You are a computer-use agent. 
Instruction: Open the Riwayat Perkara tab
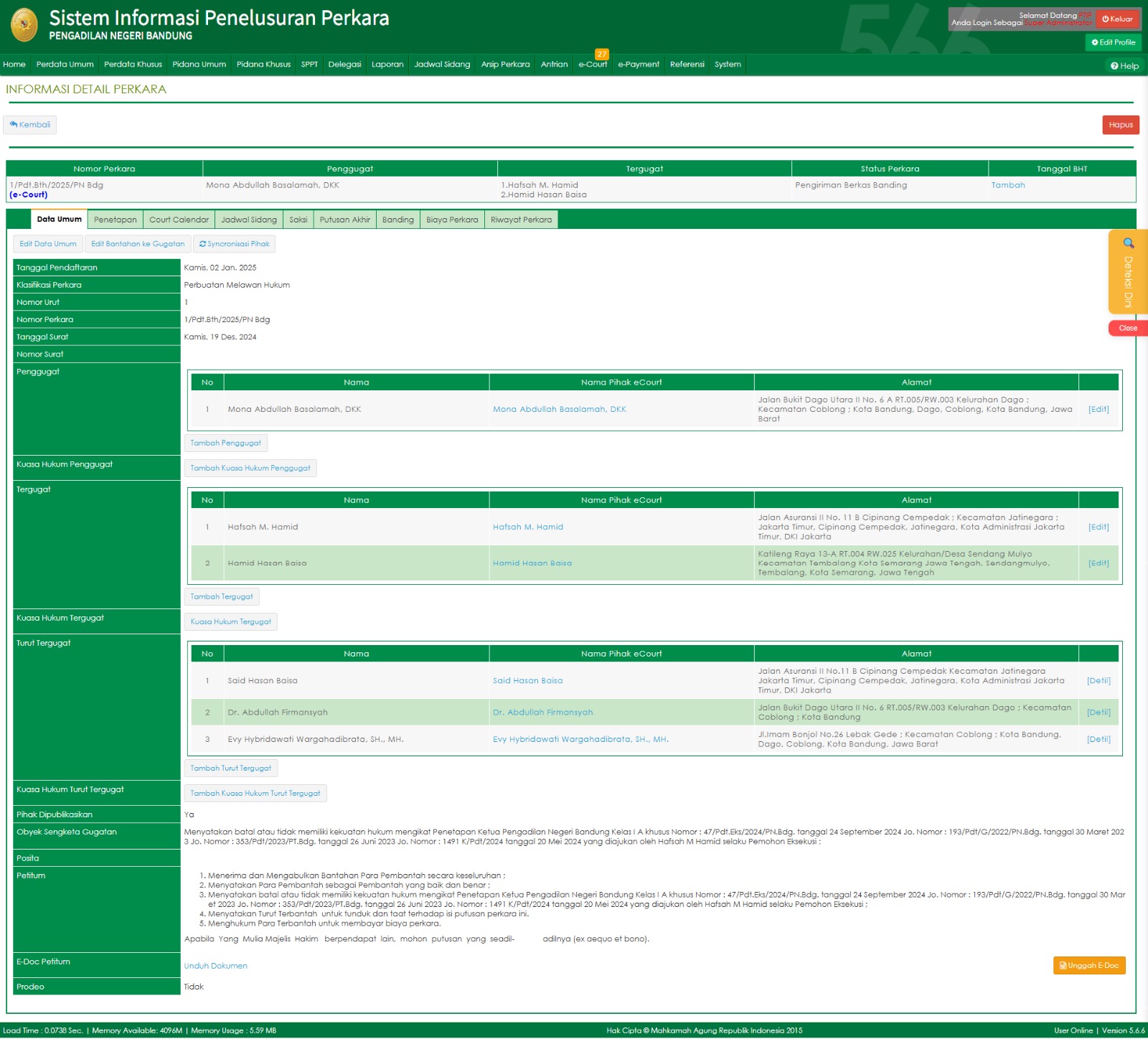[521, 220]
